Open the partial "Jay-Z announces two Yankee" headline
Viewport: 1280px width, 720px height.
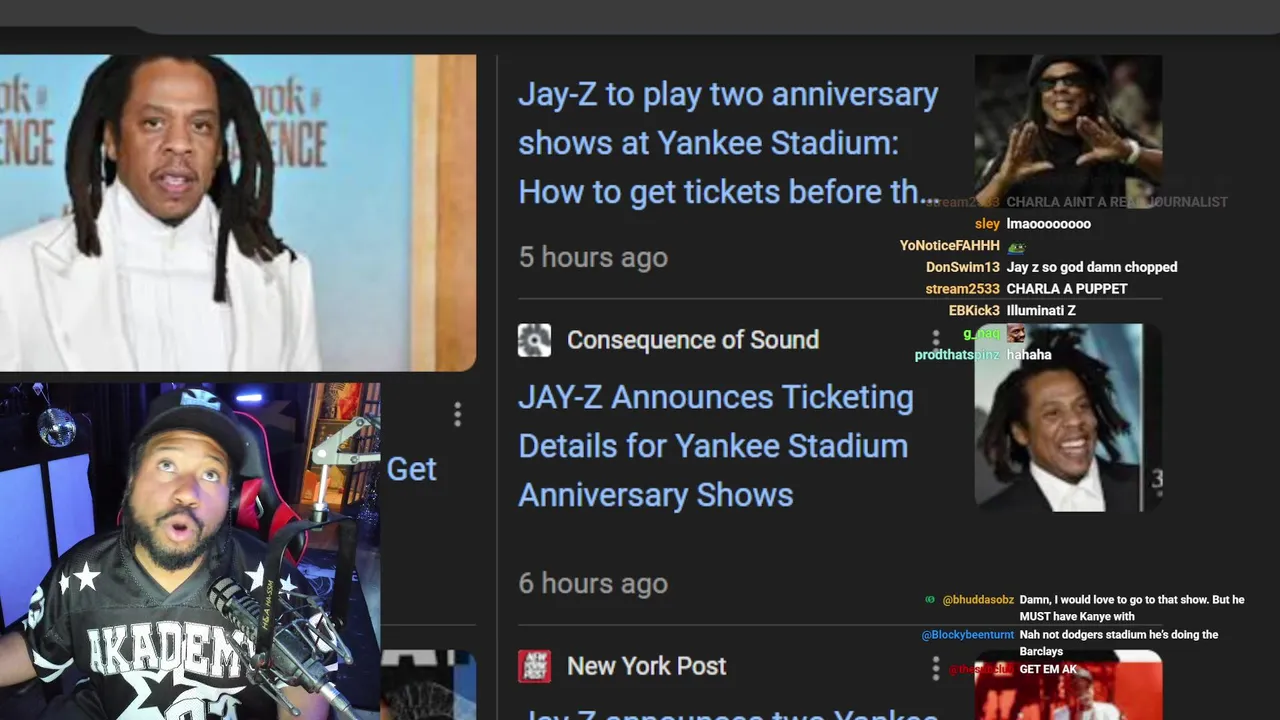click(730, 713)
